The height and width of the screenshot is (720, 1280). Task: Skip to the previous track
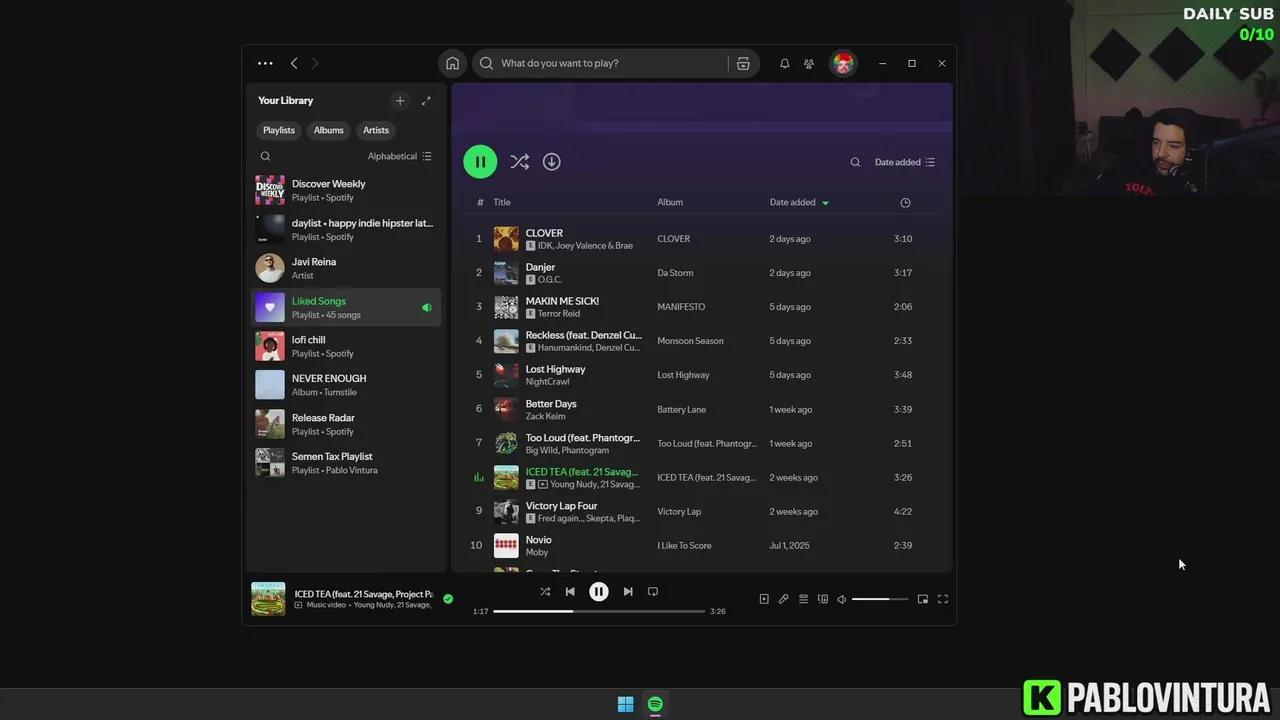(570, 591)
